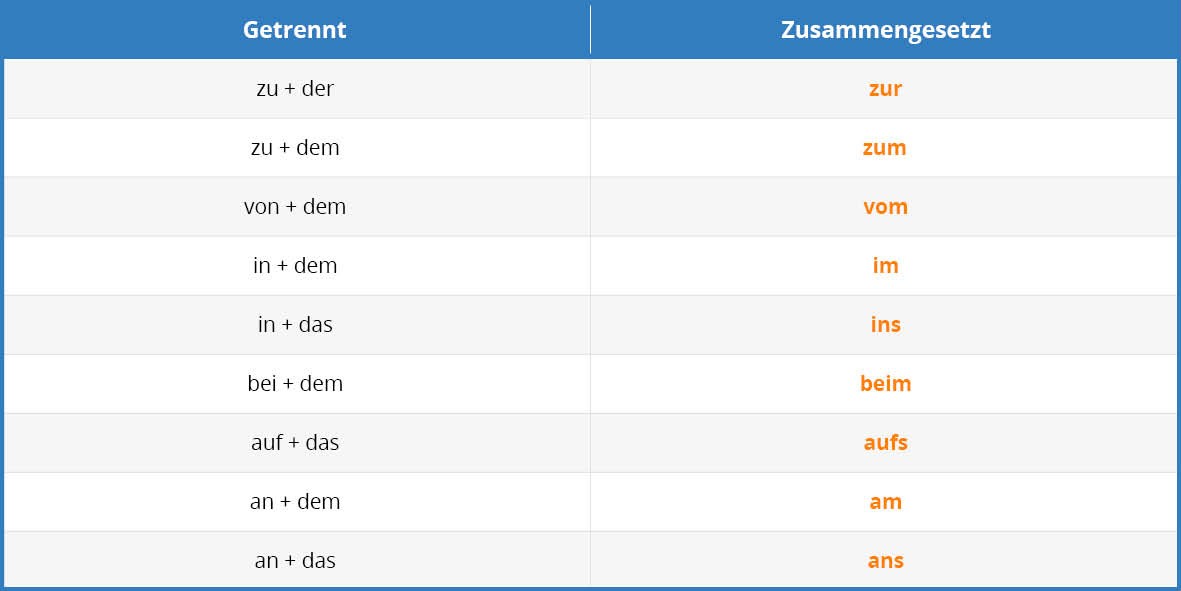Select the orange 'ins' word
1181x591 pixels.
point(885,324)
